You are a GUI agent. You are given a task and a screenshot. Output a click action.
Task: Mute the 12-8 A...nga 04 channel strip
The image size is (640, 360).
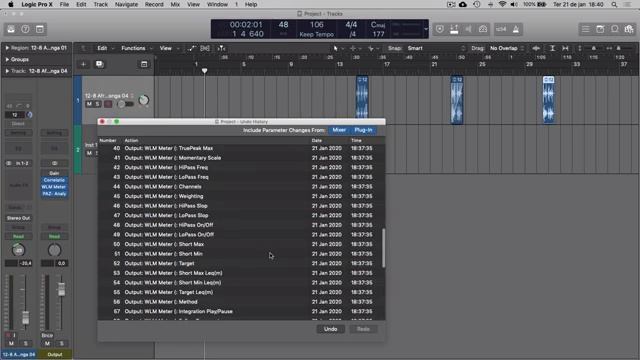11,344
